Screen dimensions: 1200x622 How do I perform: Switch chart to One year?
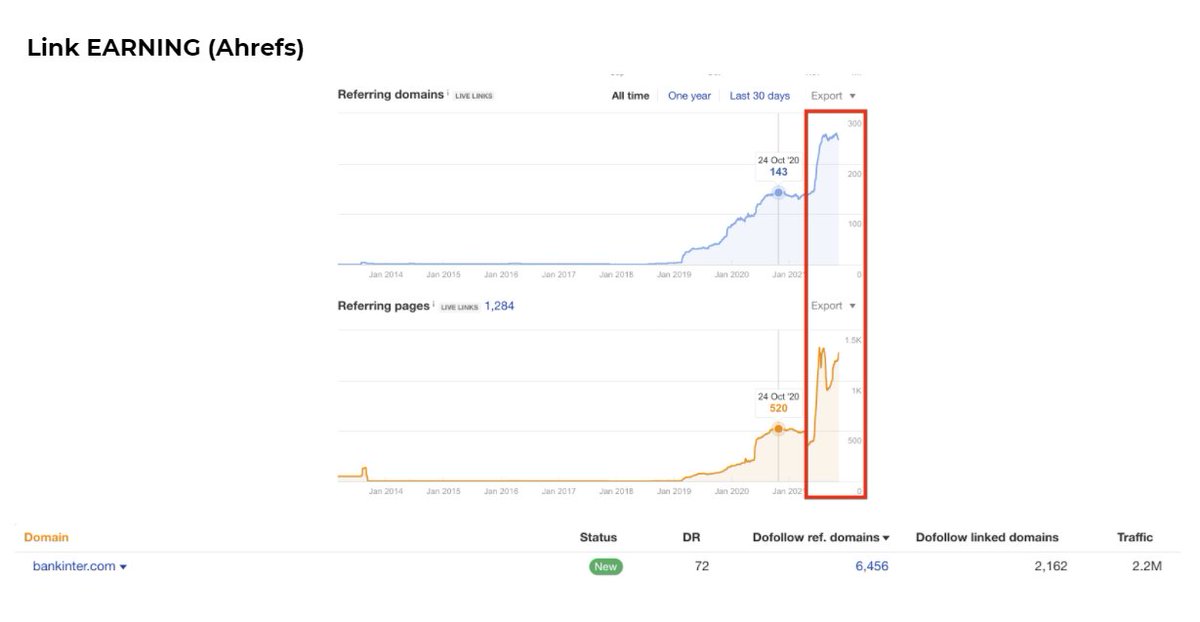pos(689,96)
